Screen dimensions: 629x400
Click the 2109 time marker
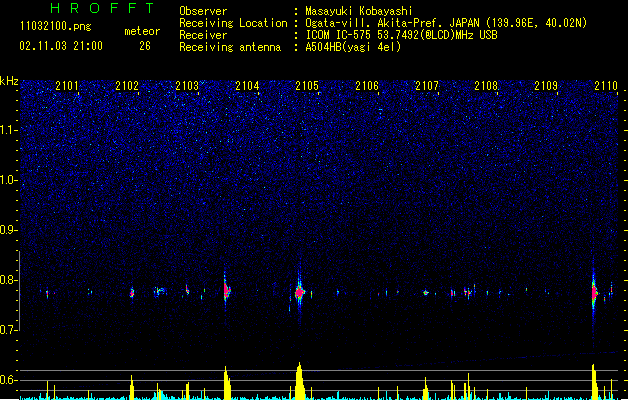[x=546, y=86]
